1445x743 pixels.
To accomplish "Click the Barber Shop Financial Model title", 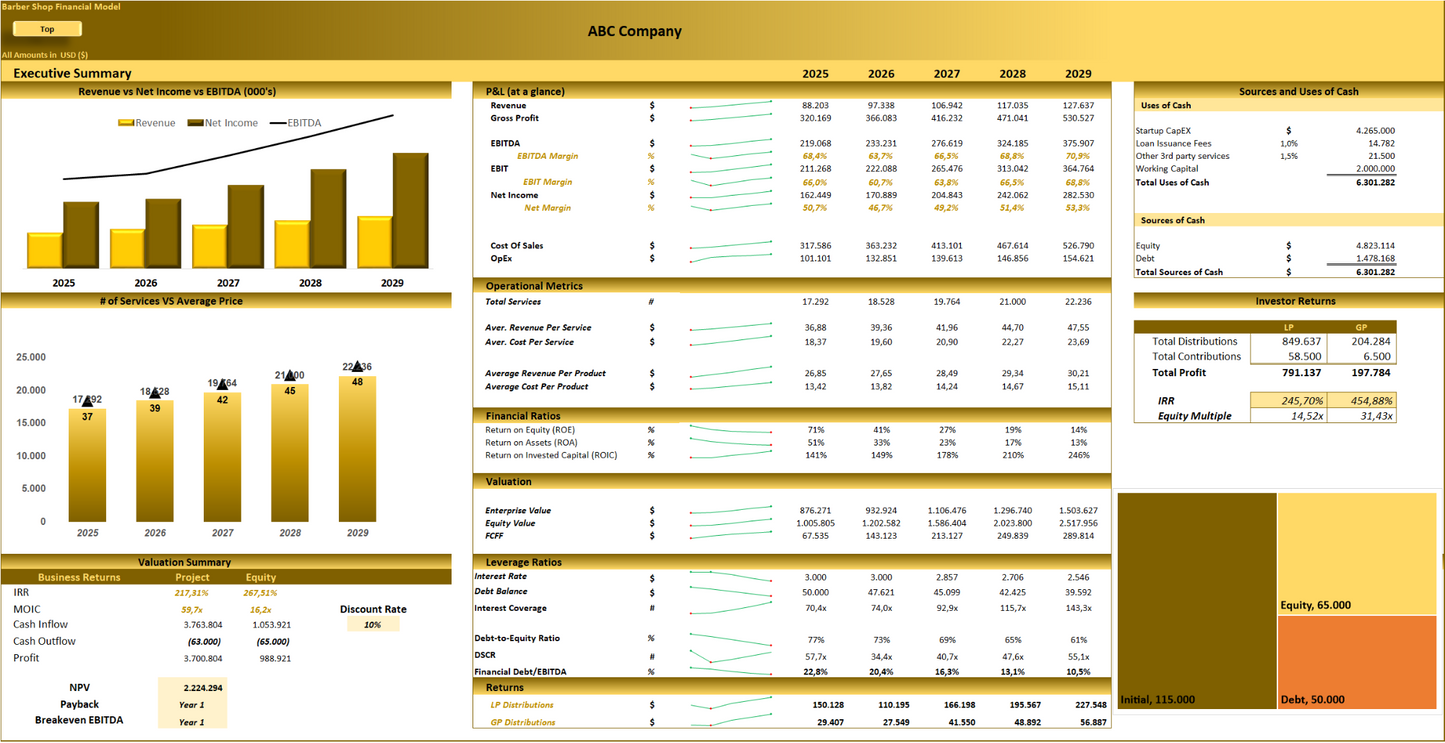I will click(x=61, y=7).
